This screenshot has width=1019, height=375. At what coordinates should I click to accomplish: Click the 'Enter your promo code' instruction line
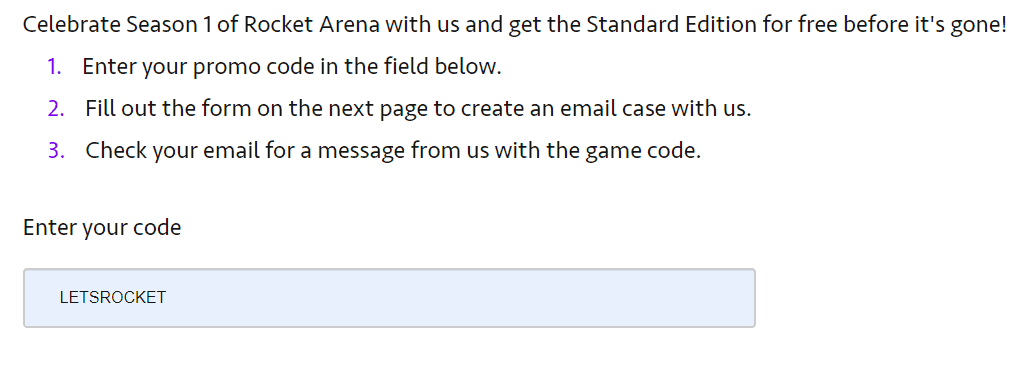pos(292,67)
